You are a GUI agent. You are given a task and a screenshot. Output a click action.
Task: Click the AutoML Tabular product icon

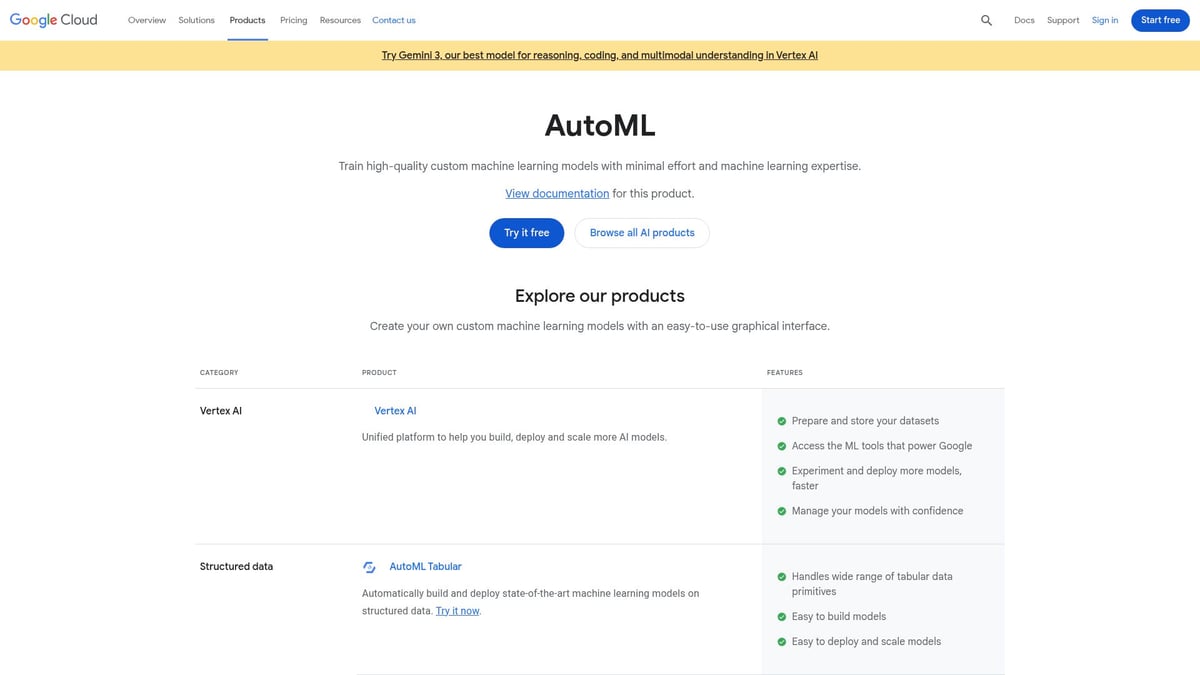(369, 567)
